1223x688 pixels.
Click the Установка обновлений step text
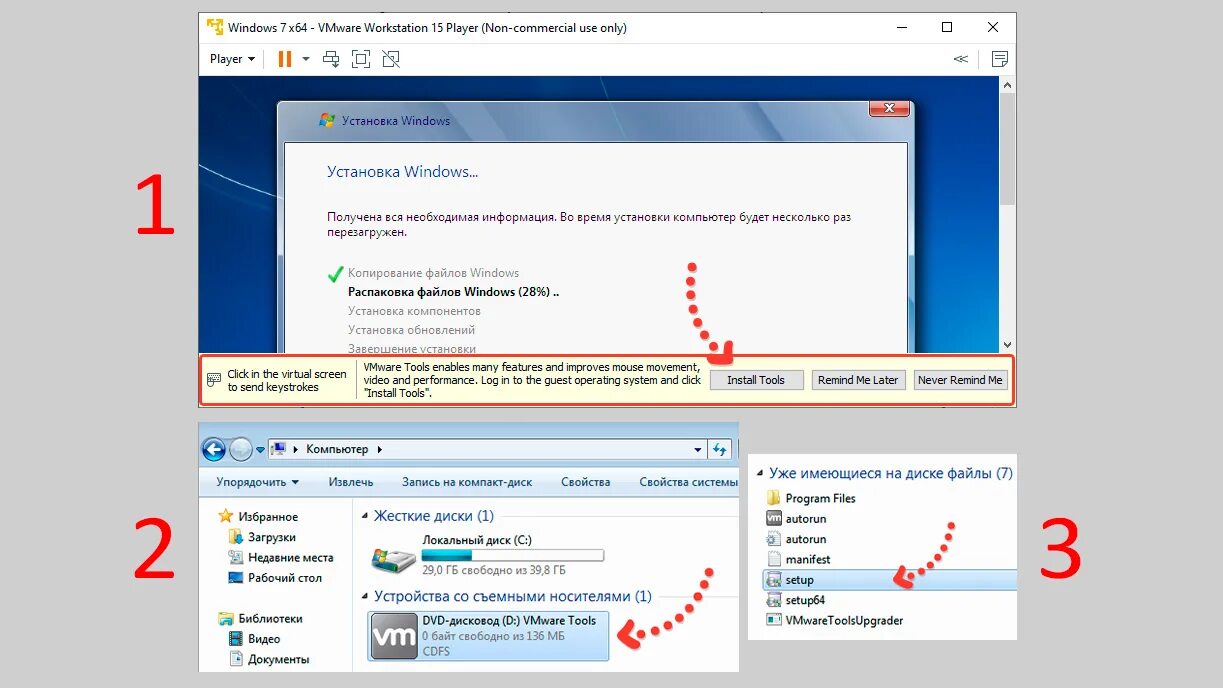[x=411, y=330]
